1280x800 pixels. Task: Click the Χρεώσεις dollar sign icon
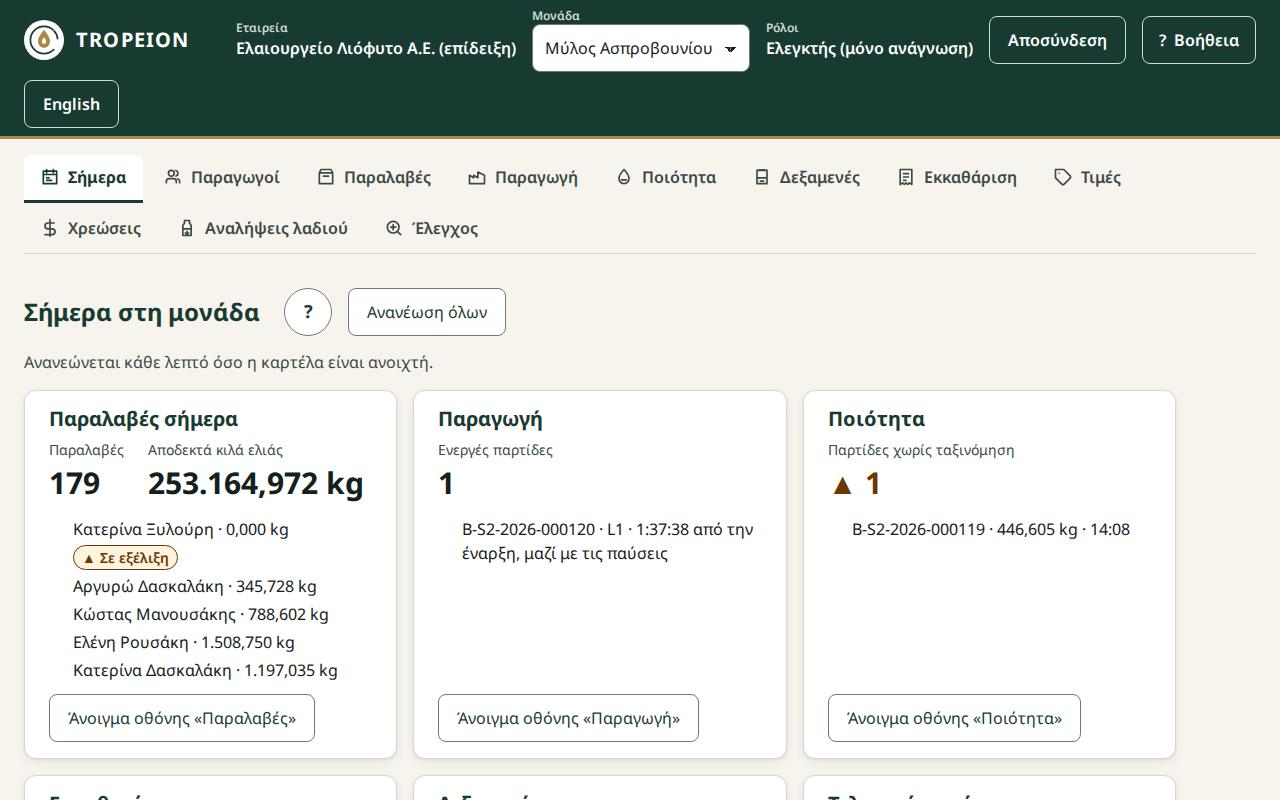pos(50,228)
